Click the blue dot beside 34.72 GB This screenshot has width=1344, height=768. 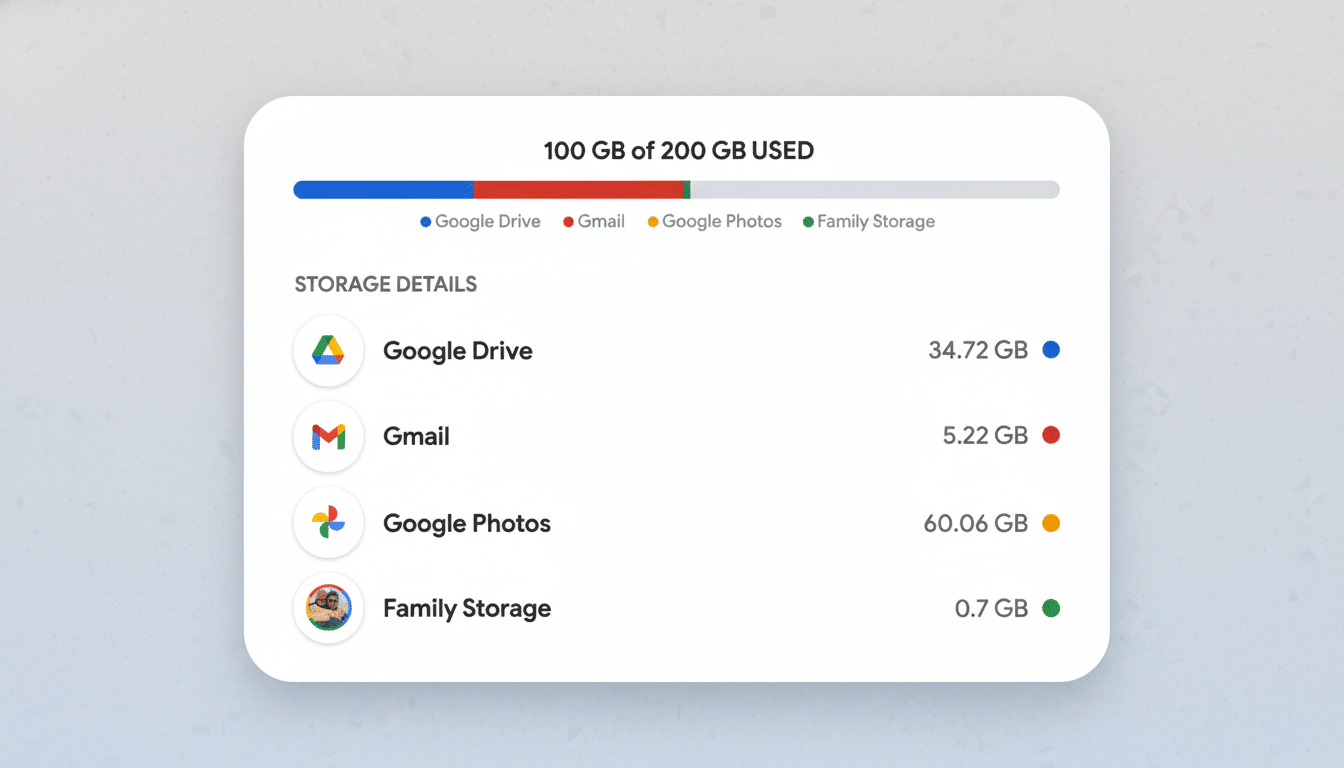[x=1051, y=350]
